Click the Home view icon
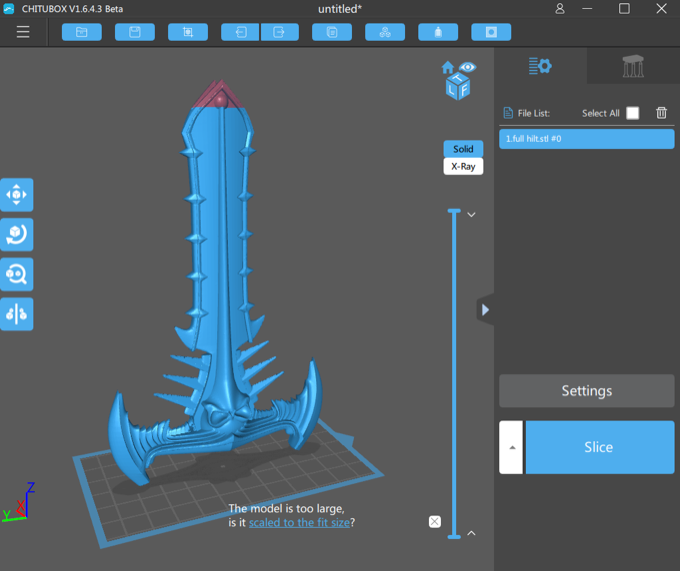 pyautogui.click(x=448, y=67)
